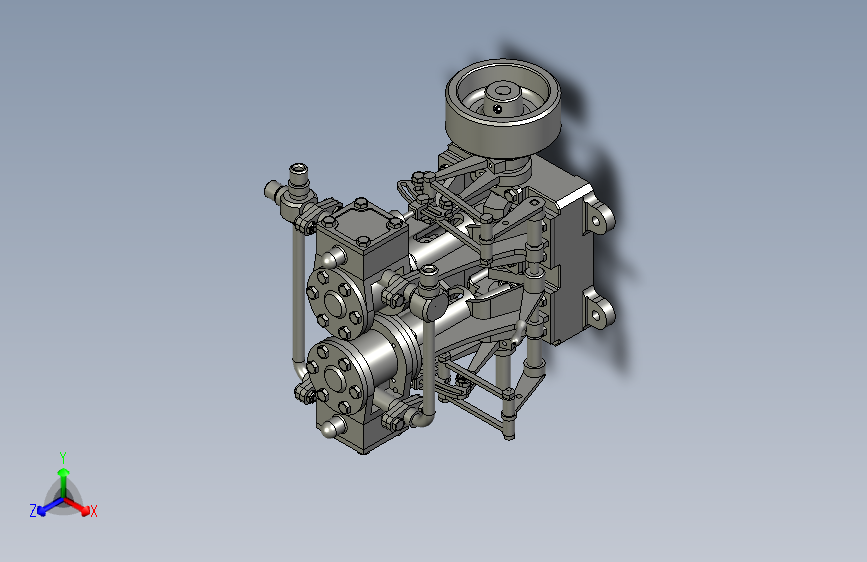
Task: Select the flywheel pulley on the engine model
Action: pyautogui.click(x=503, y=109)
